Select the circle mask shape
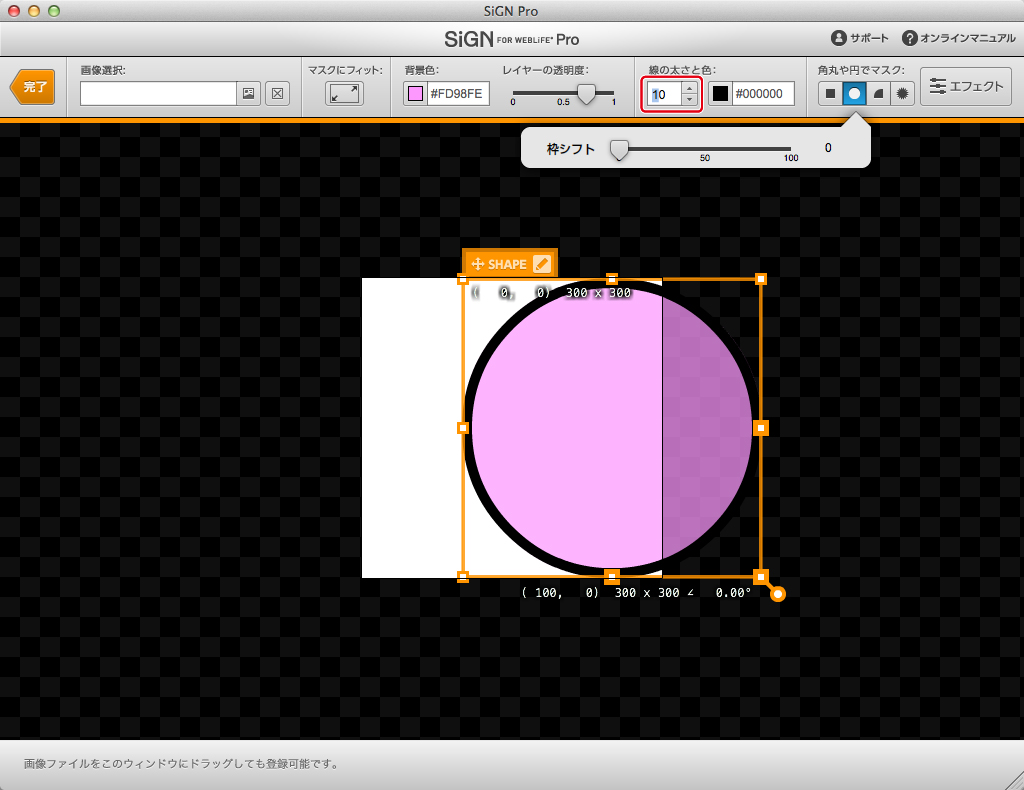Viewport: 1024px width, 790px height. point(854,93)
